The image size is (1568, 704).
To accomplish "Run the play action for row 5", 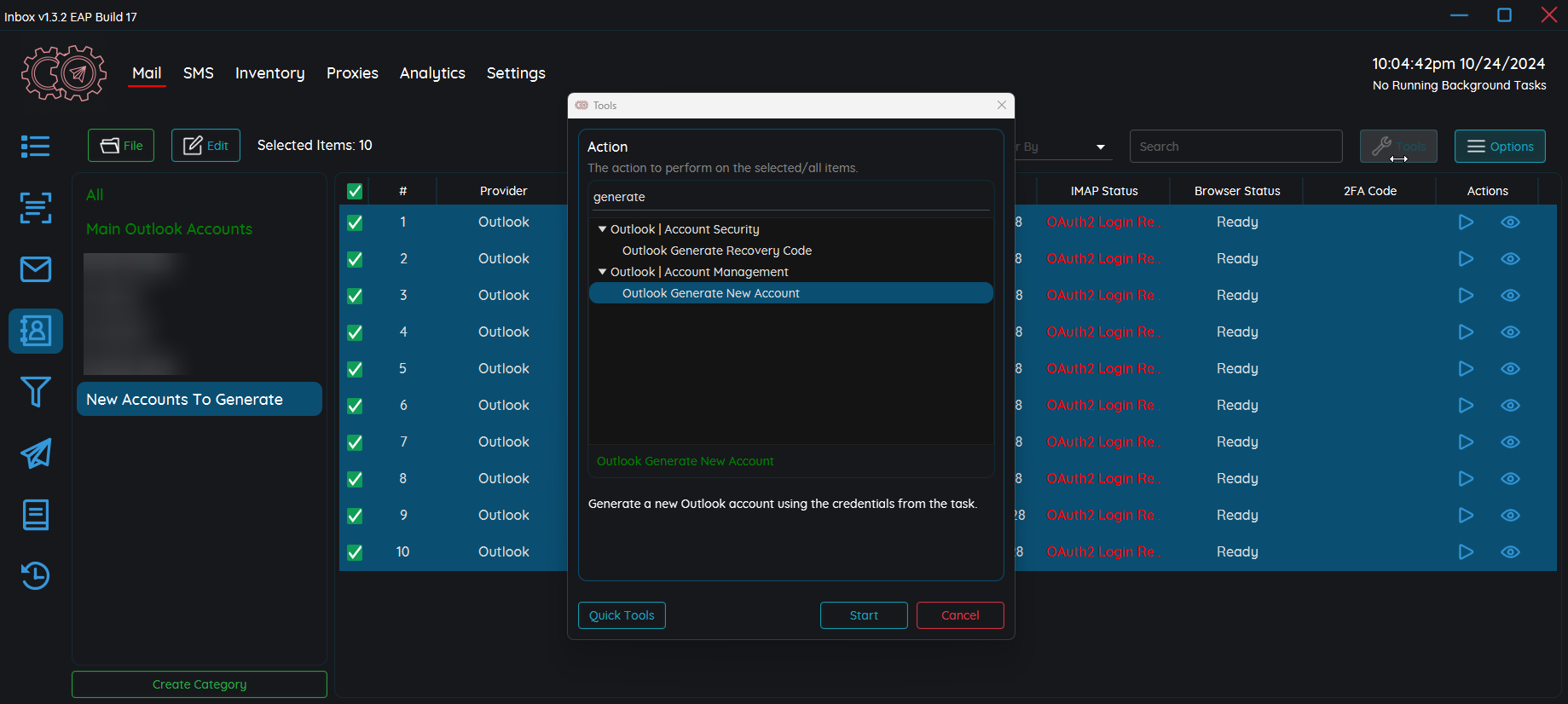I will tap(1466, 369).
